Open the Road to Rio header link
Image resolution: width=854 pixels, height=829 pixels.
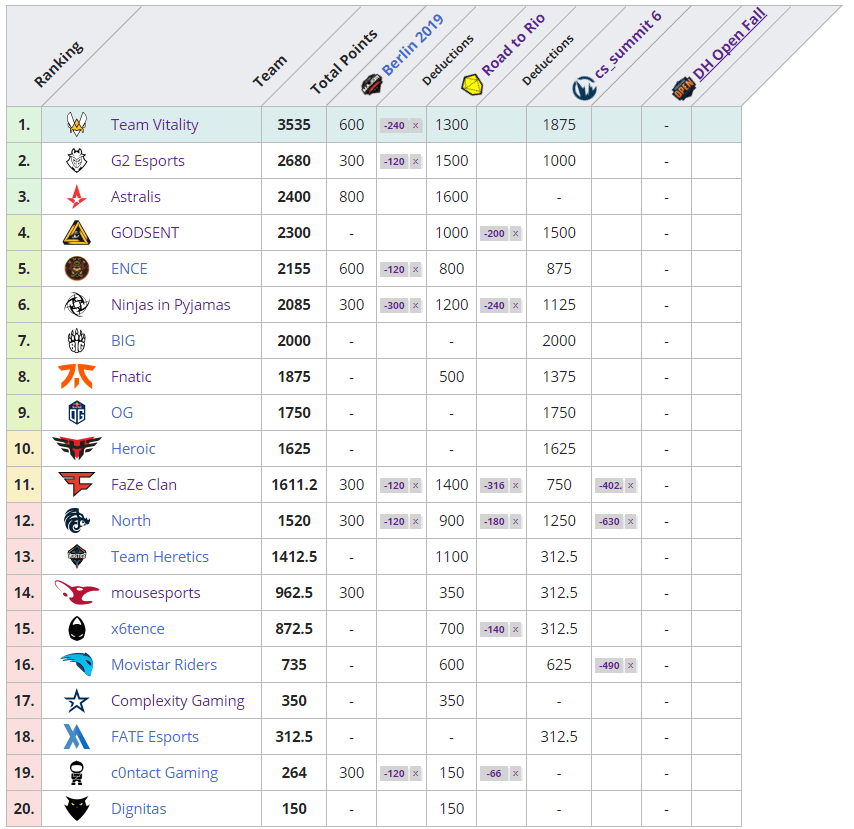(513, 45)
